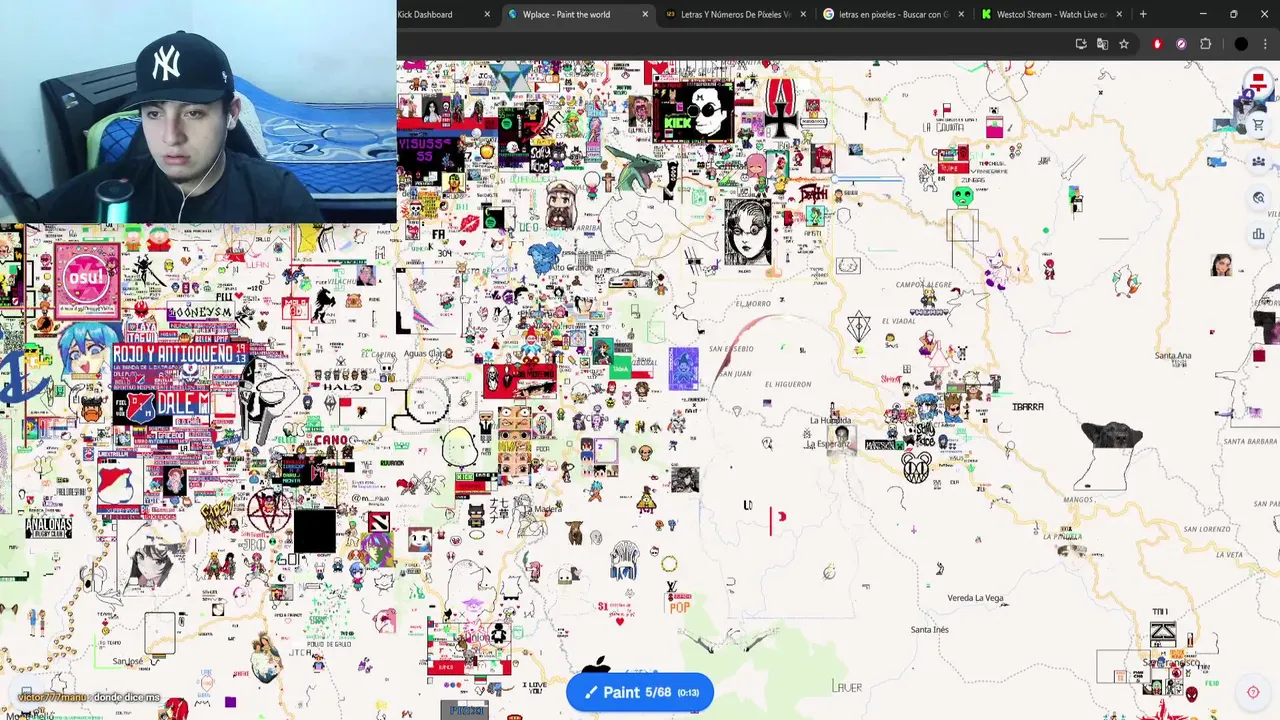
Task: Close the Letras Y Números tab
Action: click(x=803, y=14)
